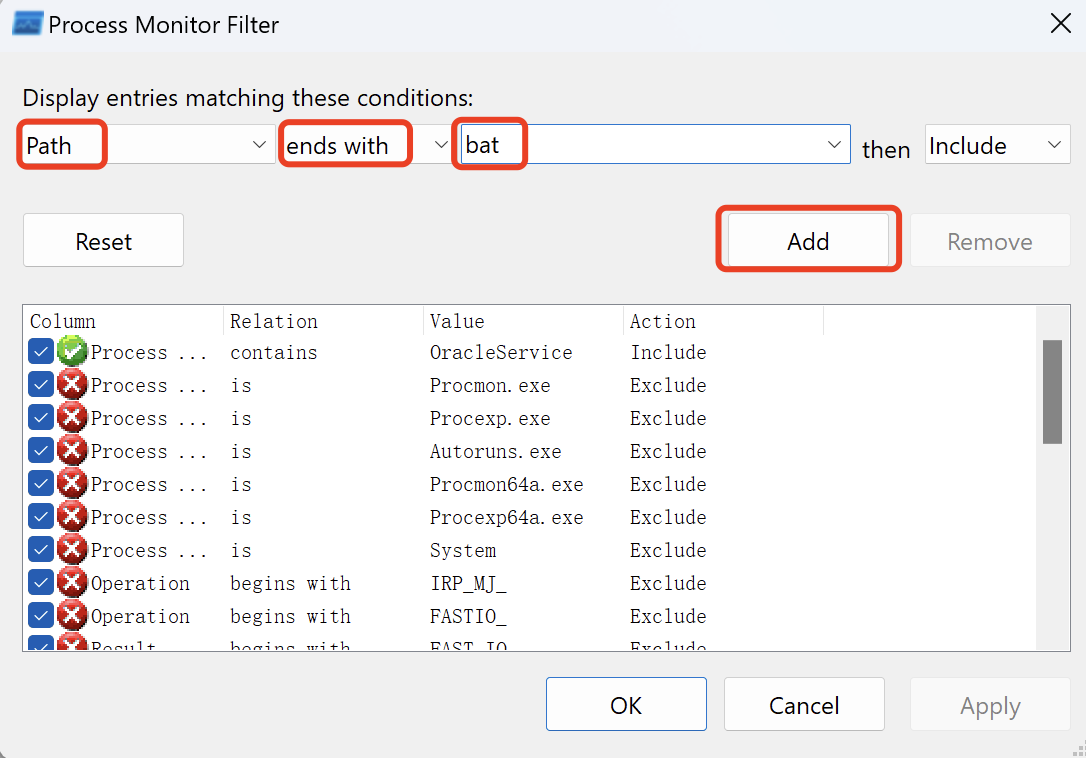Uncheck the OracleService filter checkbox
Viewport: 1086px width, 758px height.
(41, 352)
